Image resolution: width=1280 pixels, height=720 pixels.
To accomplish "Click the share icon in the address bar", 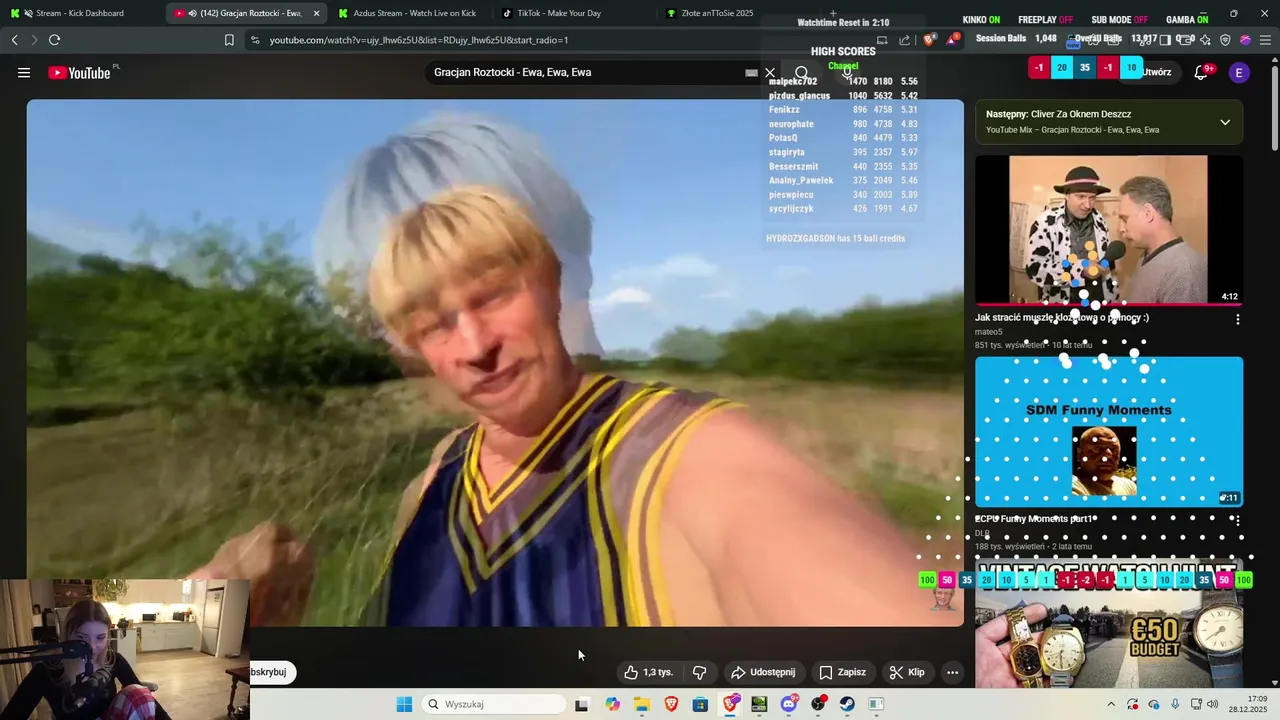I will [x=905, y=40].
